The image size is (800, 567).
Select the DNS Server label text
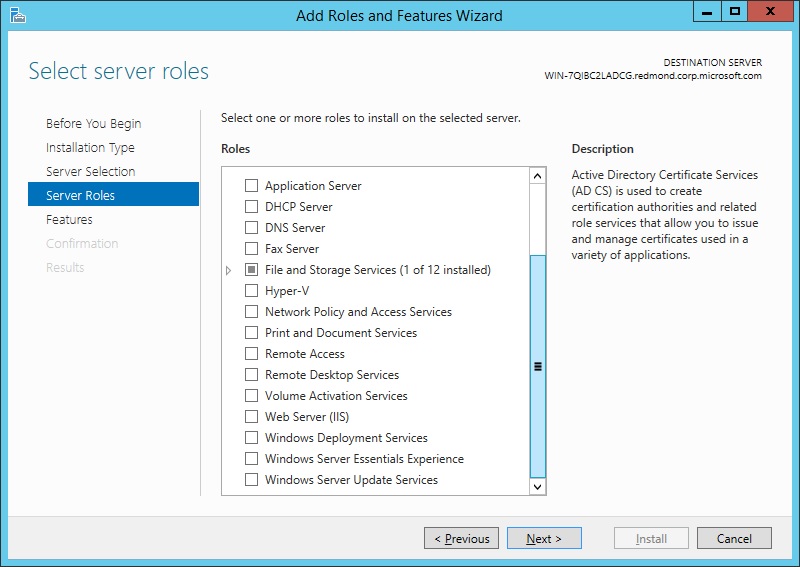295,228
